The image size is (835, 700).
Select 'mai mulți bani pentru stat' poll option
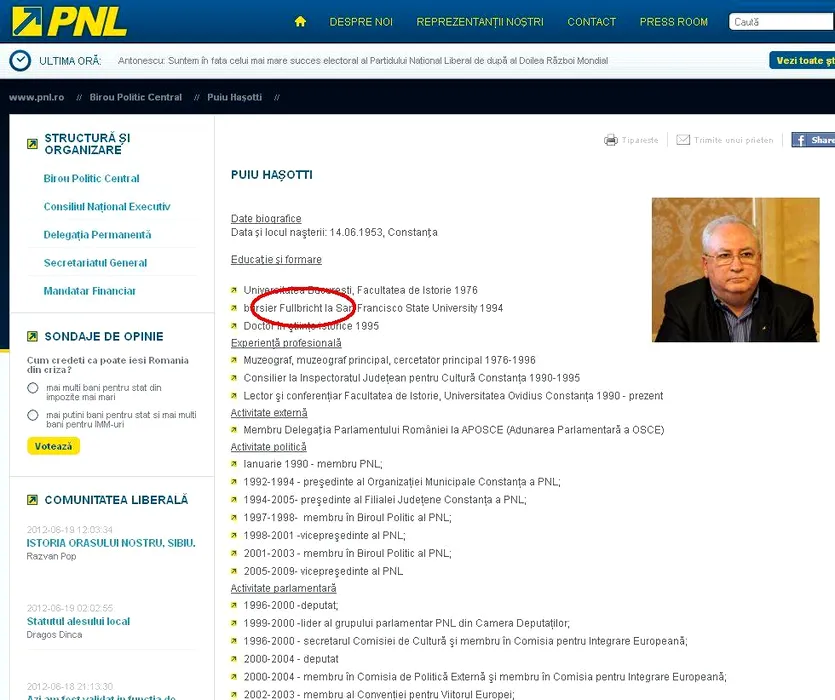click(33, 388)
